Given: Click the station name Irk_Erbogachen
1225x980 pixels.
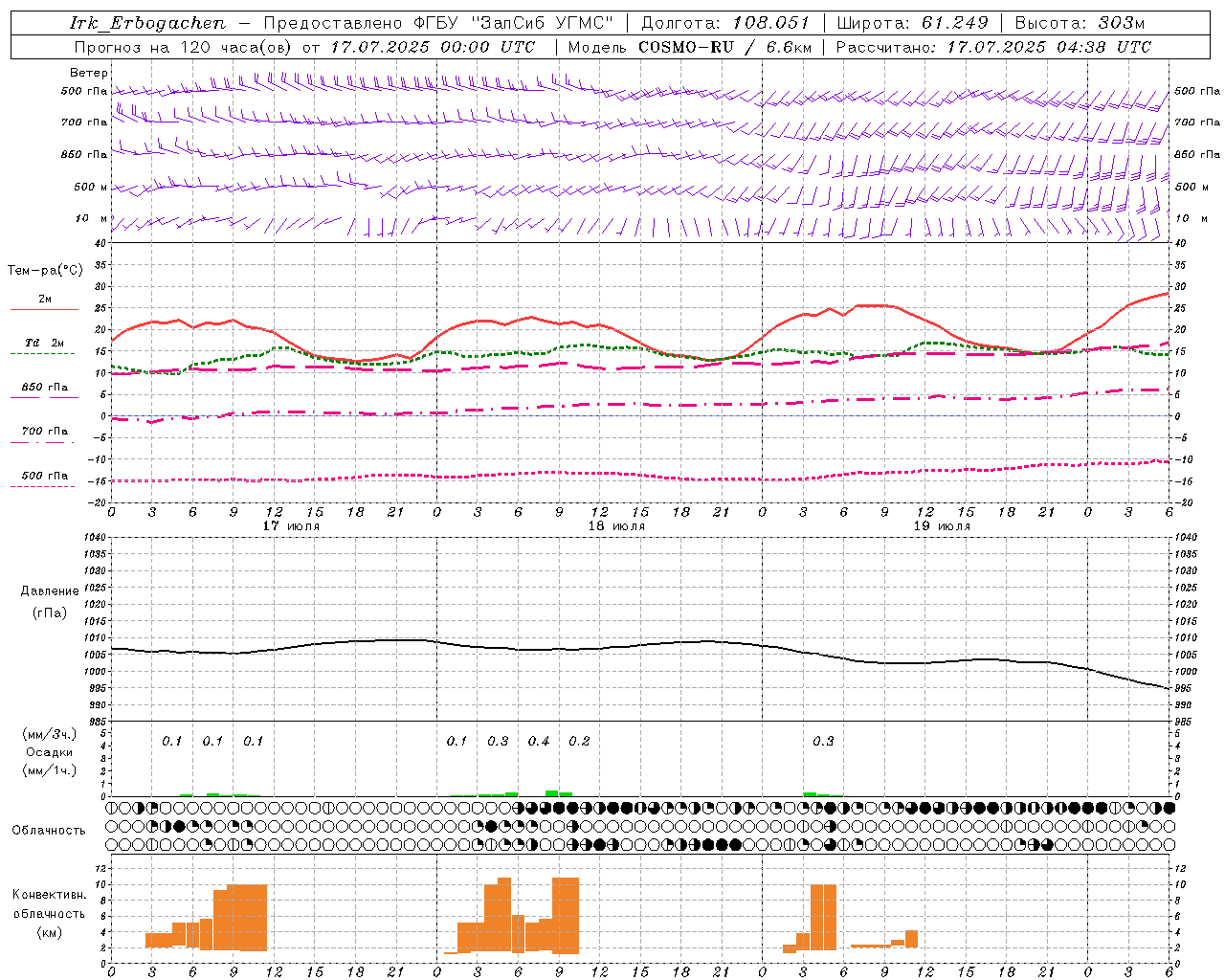Looking at the screenshot, I should (147, 23).
